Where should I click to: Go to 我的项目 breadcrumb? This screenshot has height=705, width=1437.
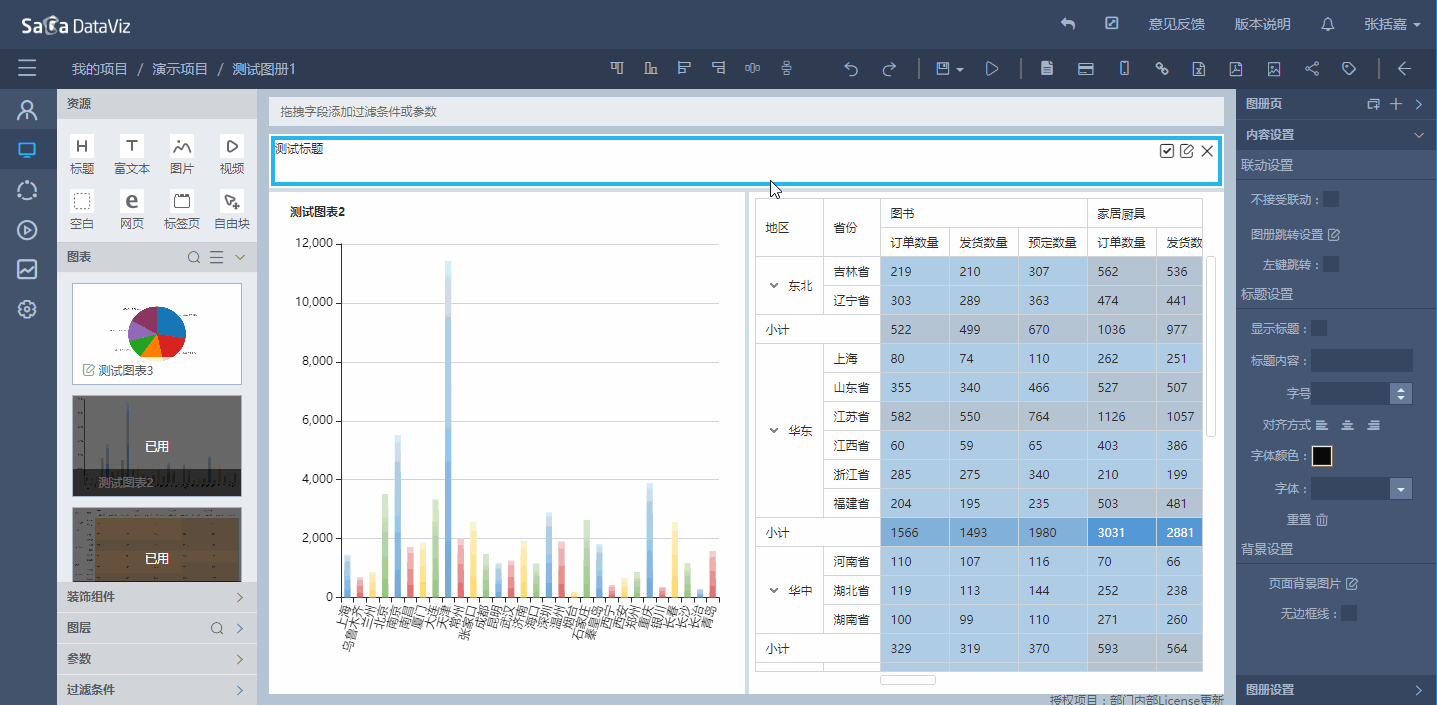(x=100, y=69)
